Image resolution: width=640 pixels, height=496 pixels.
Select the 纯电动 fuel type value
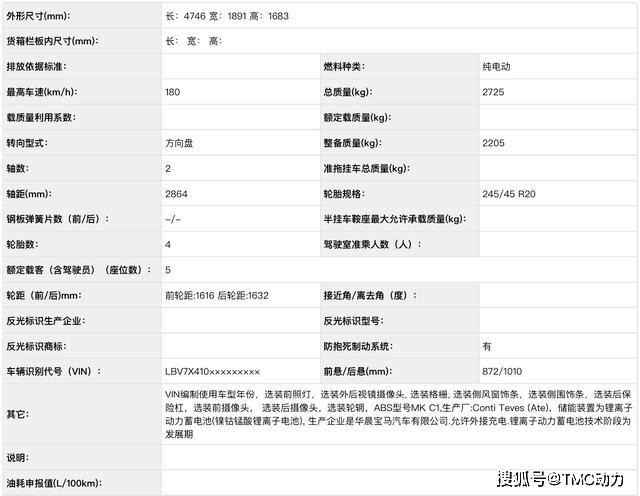tap(501, 67)
